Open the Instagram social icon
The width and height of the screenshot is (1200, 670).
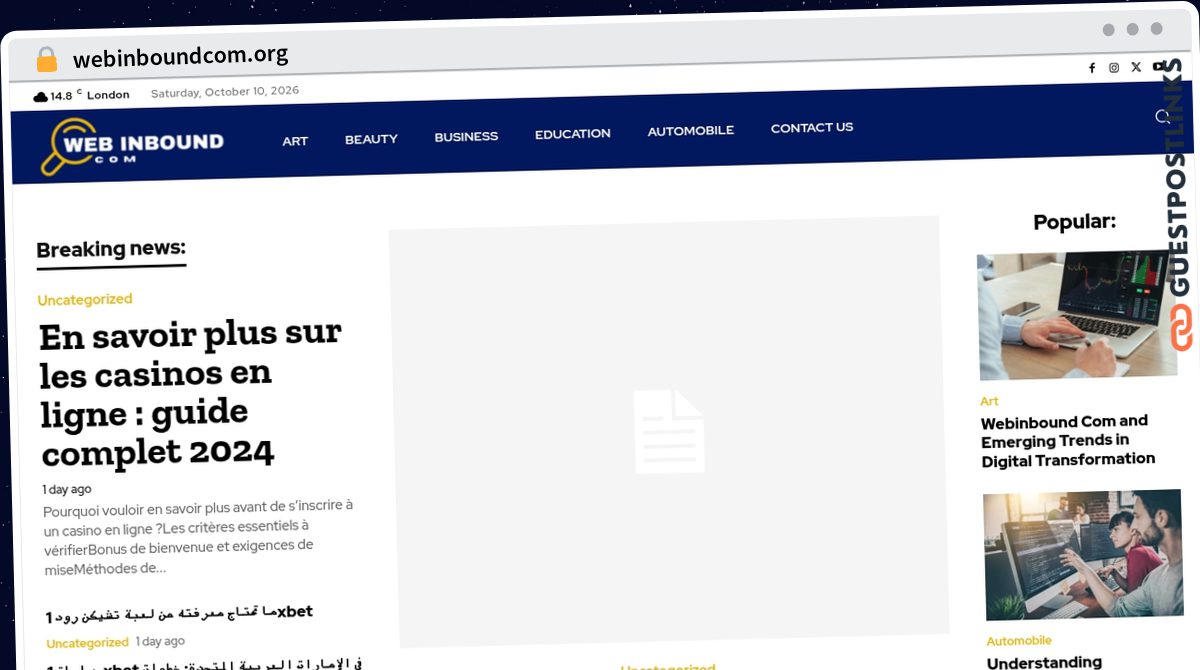(1114, 68)
